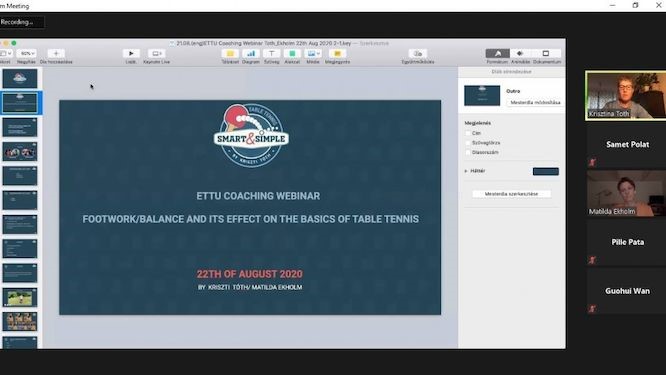Add a text box with the Szöveg icon

click(271, 54)
